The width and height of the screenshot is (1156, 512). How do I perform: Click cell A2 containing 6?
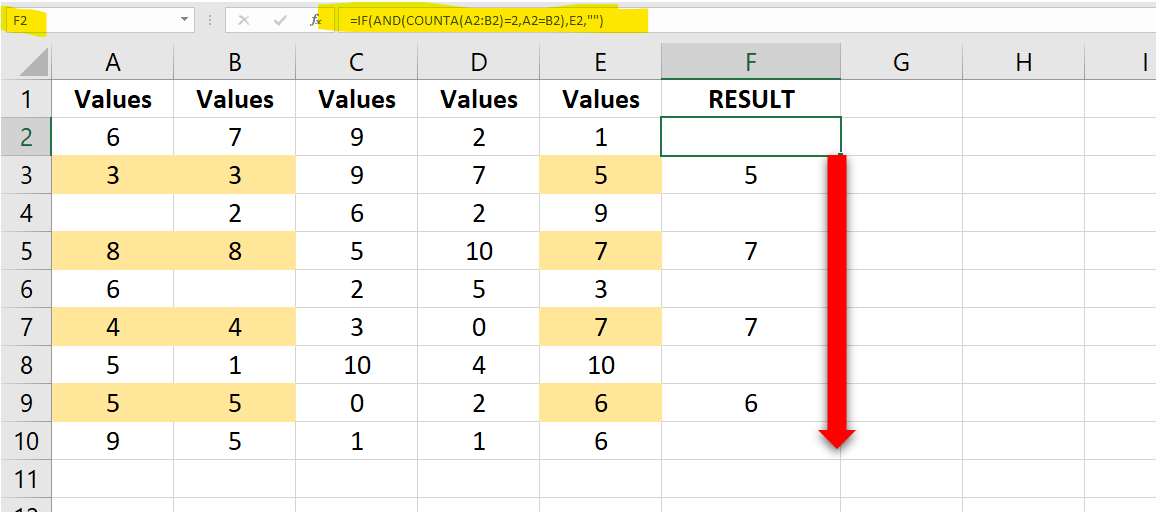(x=113, y=136)
